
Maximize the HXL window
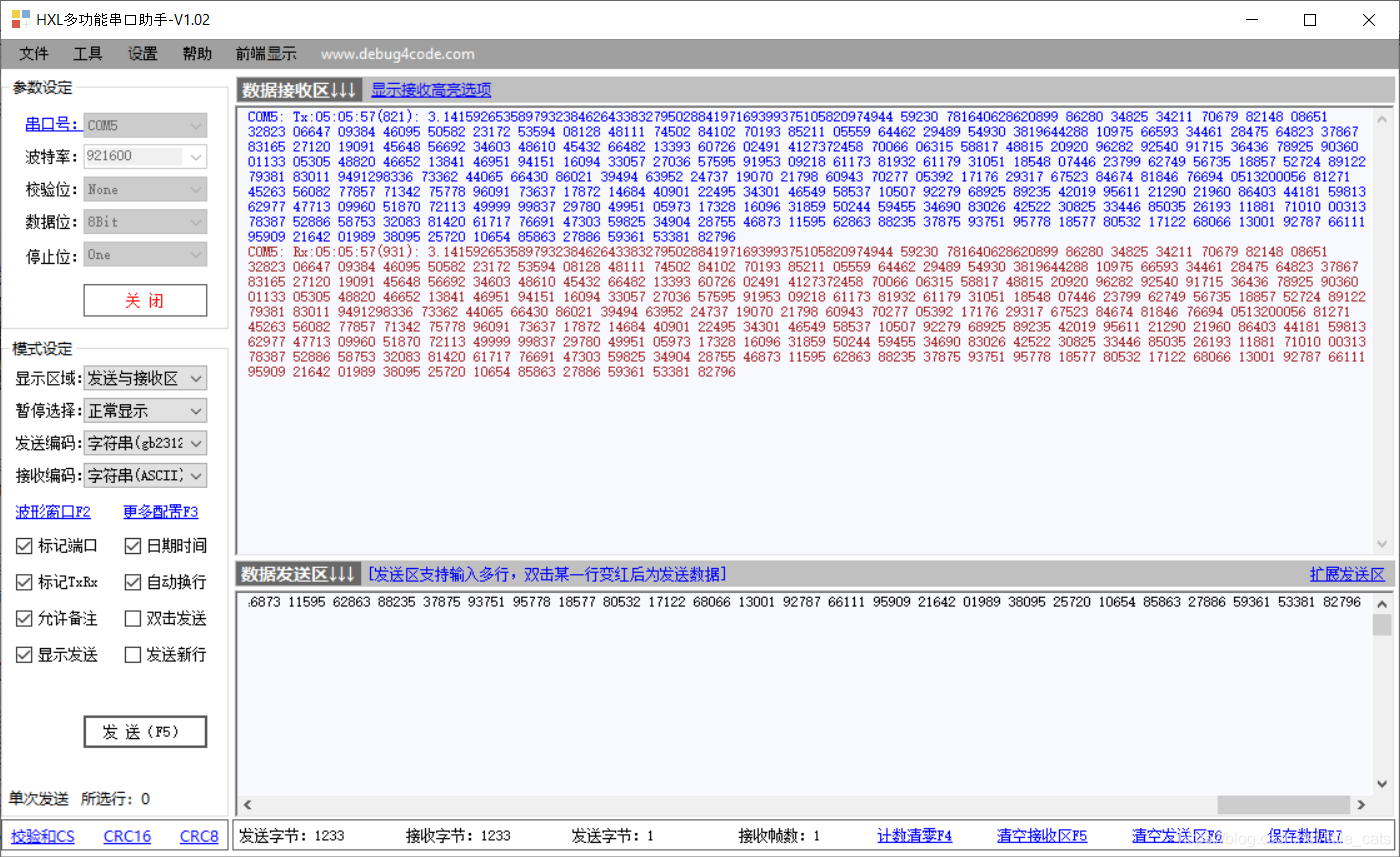(1310, 19)
